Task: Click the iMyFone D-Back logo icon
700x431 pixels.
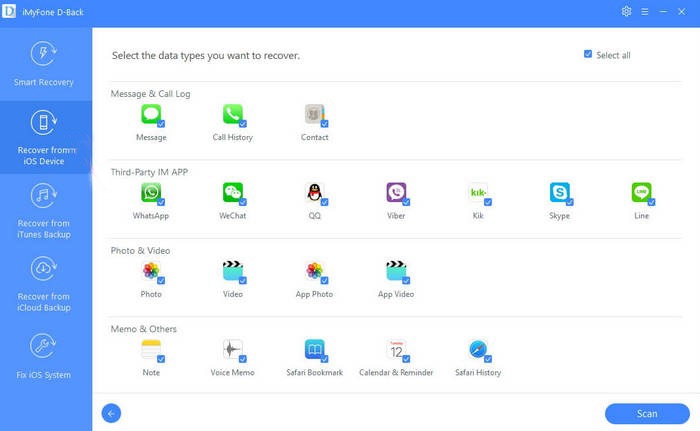Action: pyautogui.click(x=9, y=12)
